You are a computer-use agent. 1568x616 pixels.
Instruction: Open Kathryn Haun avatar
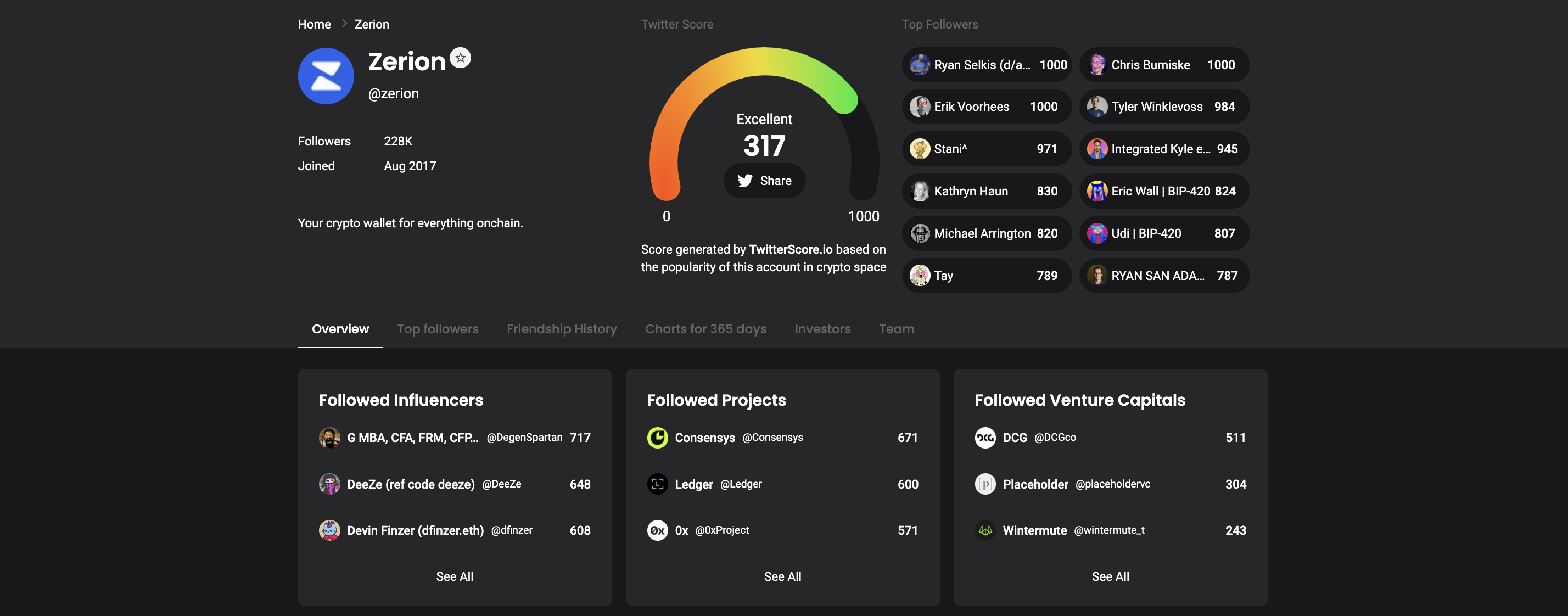[920, 191]
